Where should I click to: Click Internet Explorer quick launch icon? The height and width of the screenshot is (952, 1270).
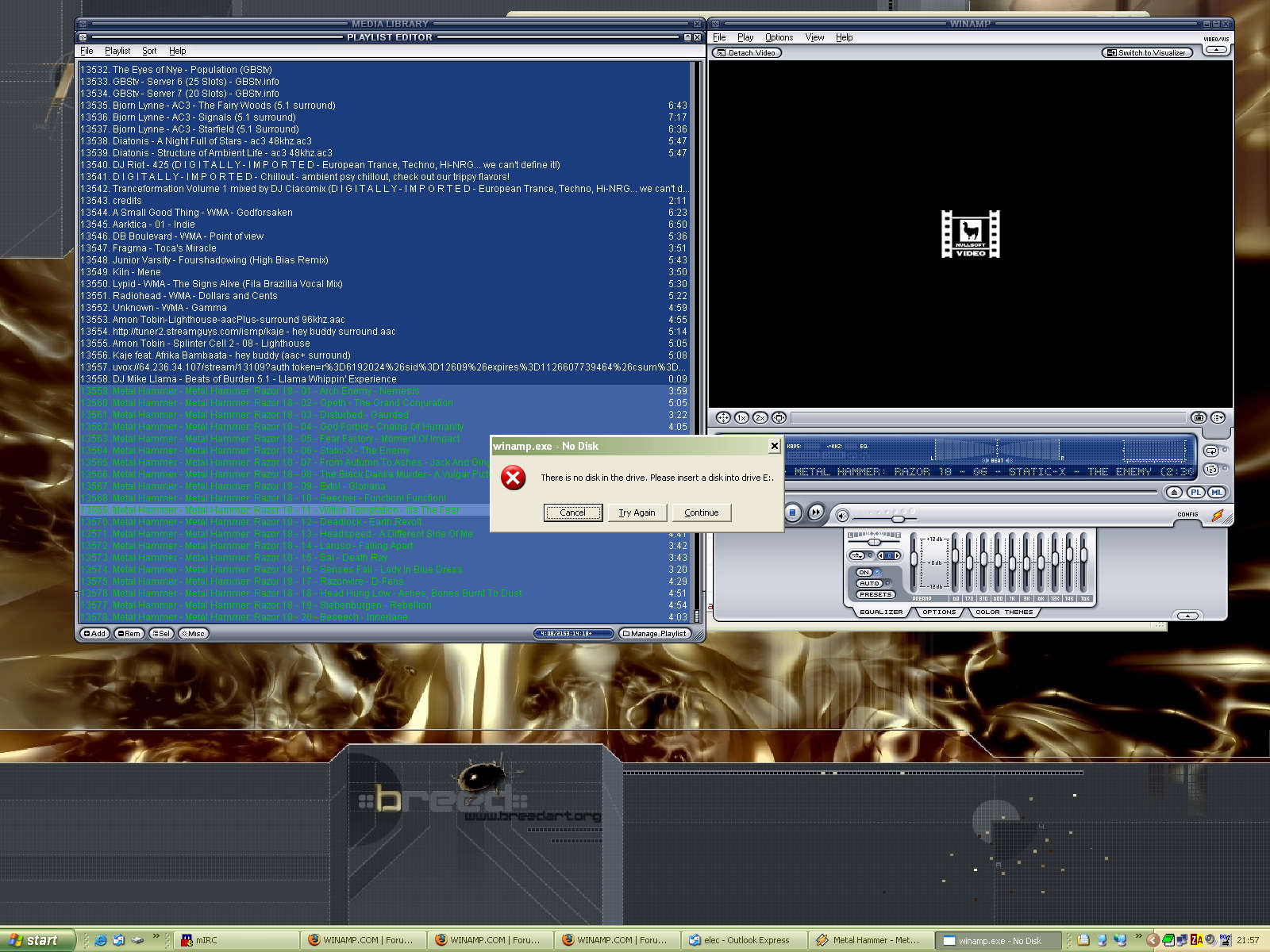click(x=101, y=940)
